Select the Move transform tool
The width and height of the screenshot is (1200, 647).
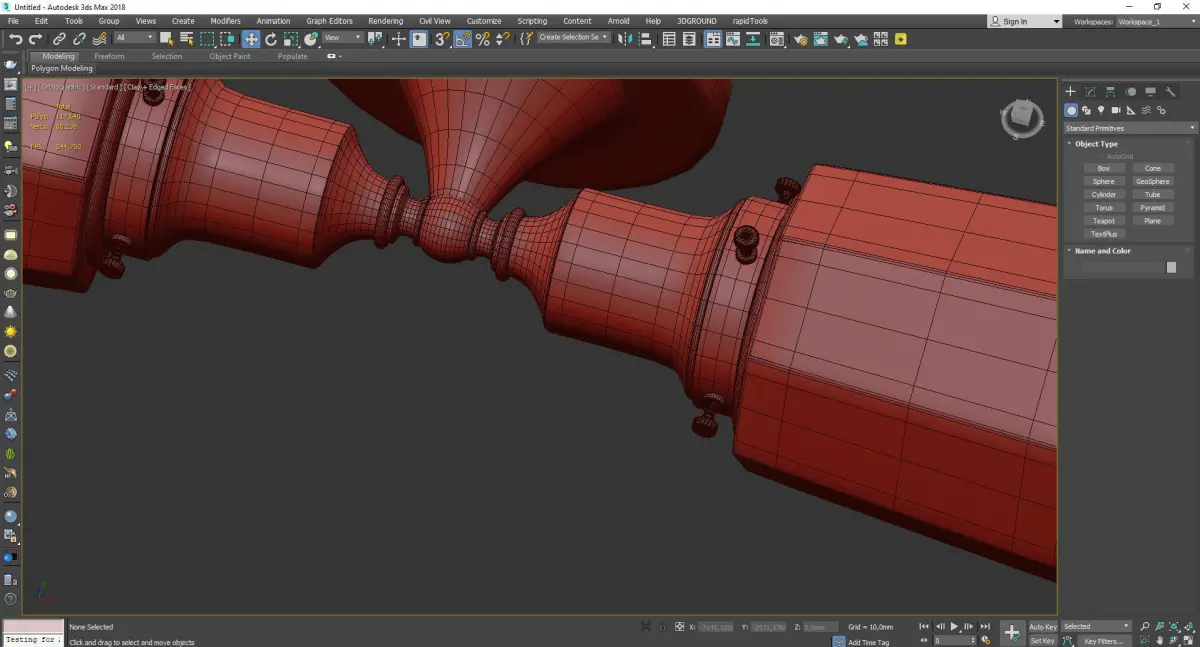click(x=250, y=39)
